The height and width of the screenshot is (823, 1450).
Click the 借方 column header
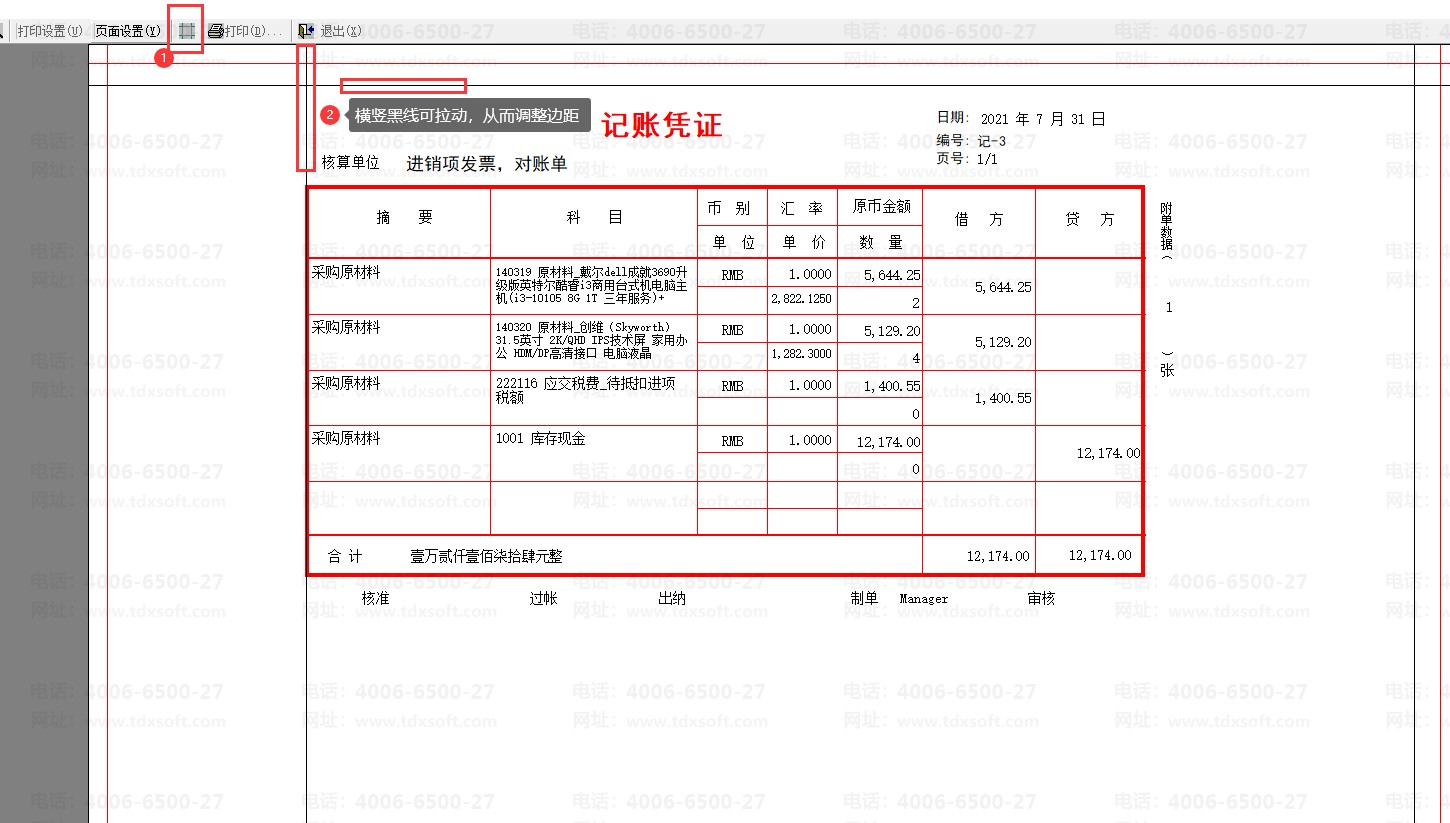(978, 219)
